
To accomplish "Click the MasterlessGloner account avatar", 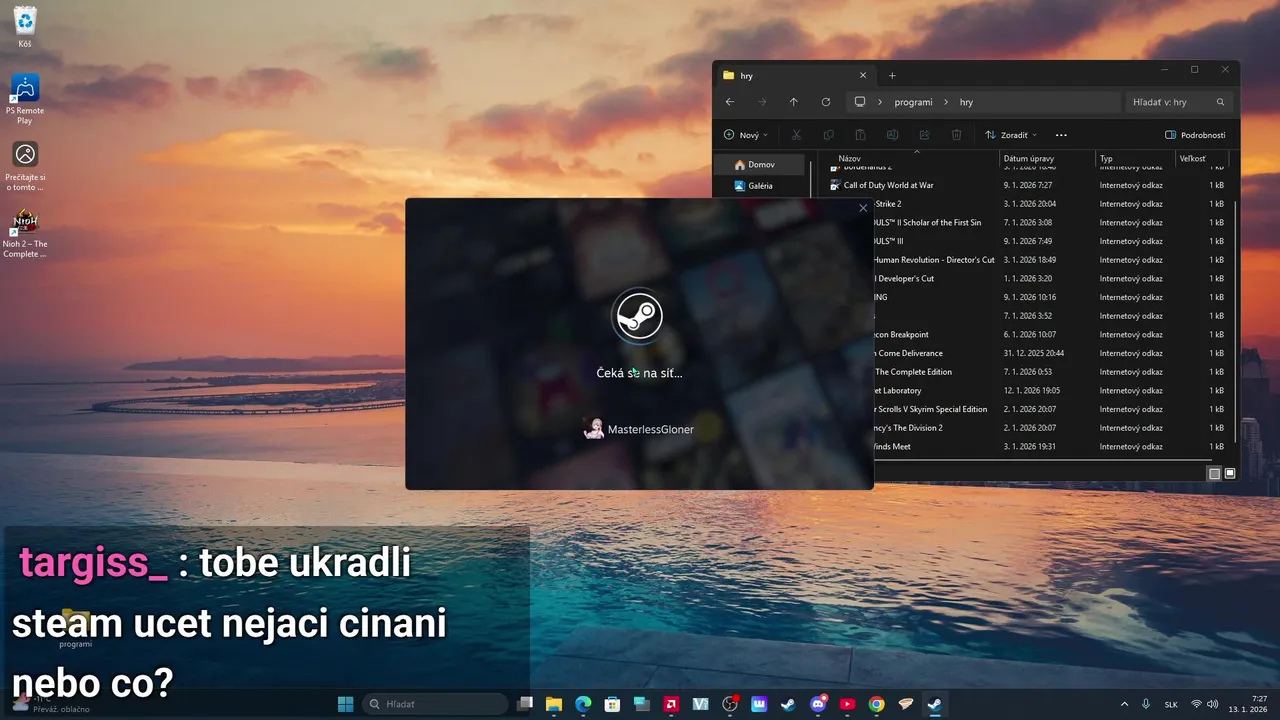I will pyautogui.click(x=594, y=429).
